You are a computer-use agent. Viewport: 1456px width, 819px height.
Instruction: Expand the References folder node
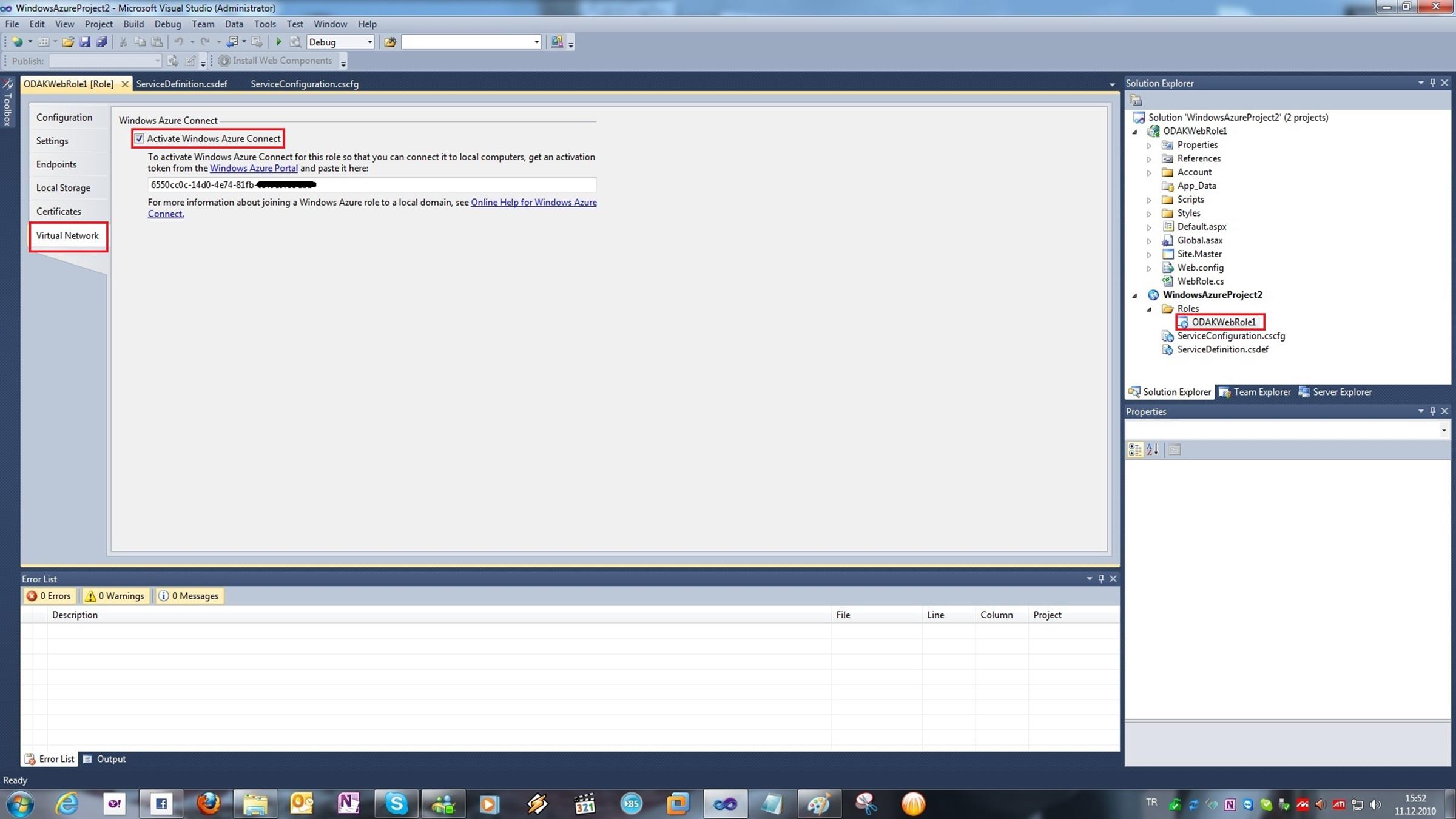click(1149, 159)
